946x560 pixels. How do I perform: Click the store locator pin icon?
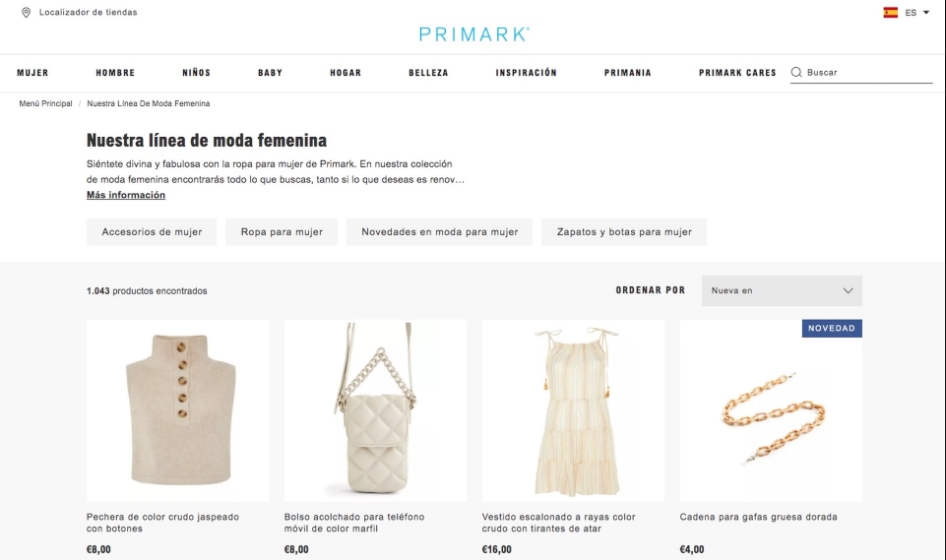[26, 13]
